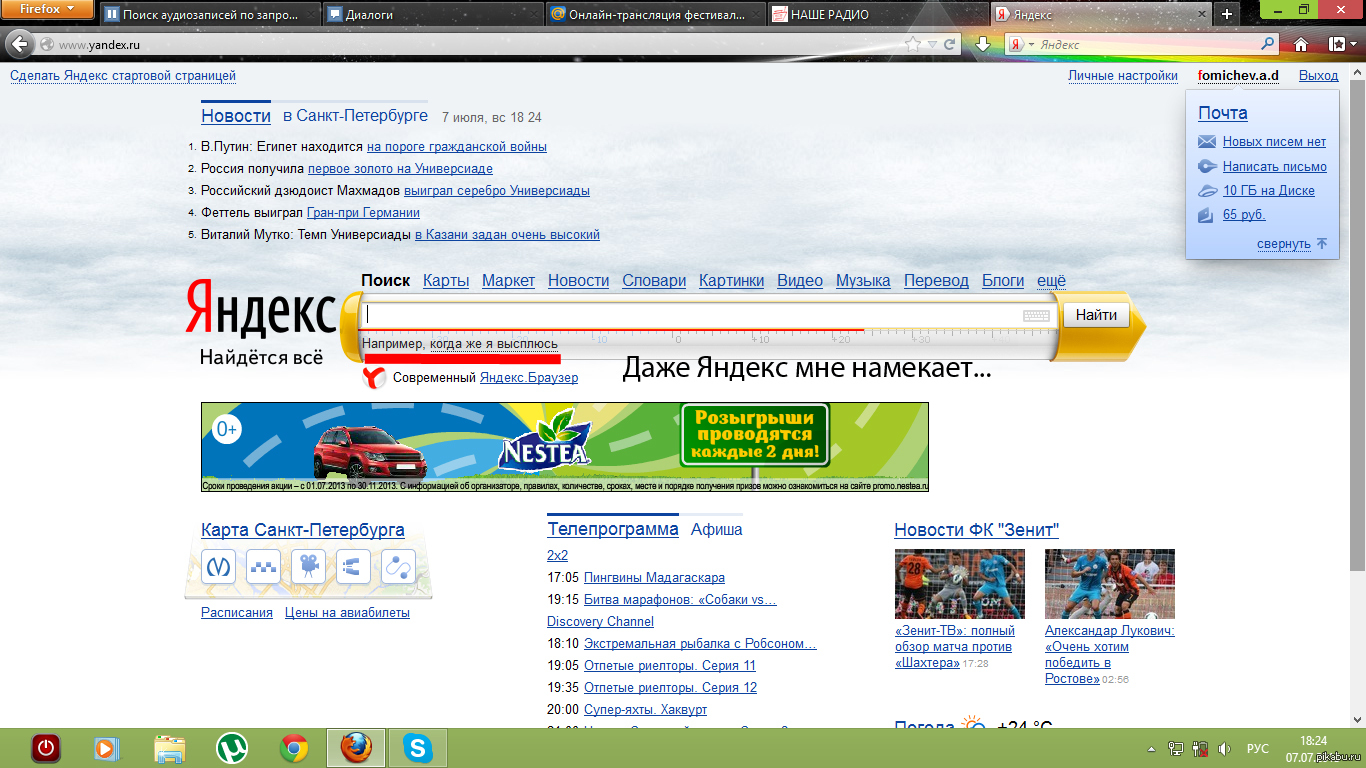
Task: Click the fomichev.a.d username
Action: (1238, 76)
